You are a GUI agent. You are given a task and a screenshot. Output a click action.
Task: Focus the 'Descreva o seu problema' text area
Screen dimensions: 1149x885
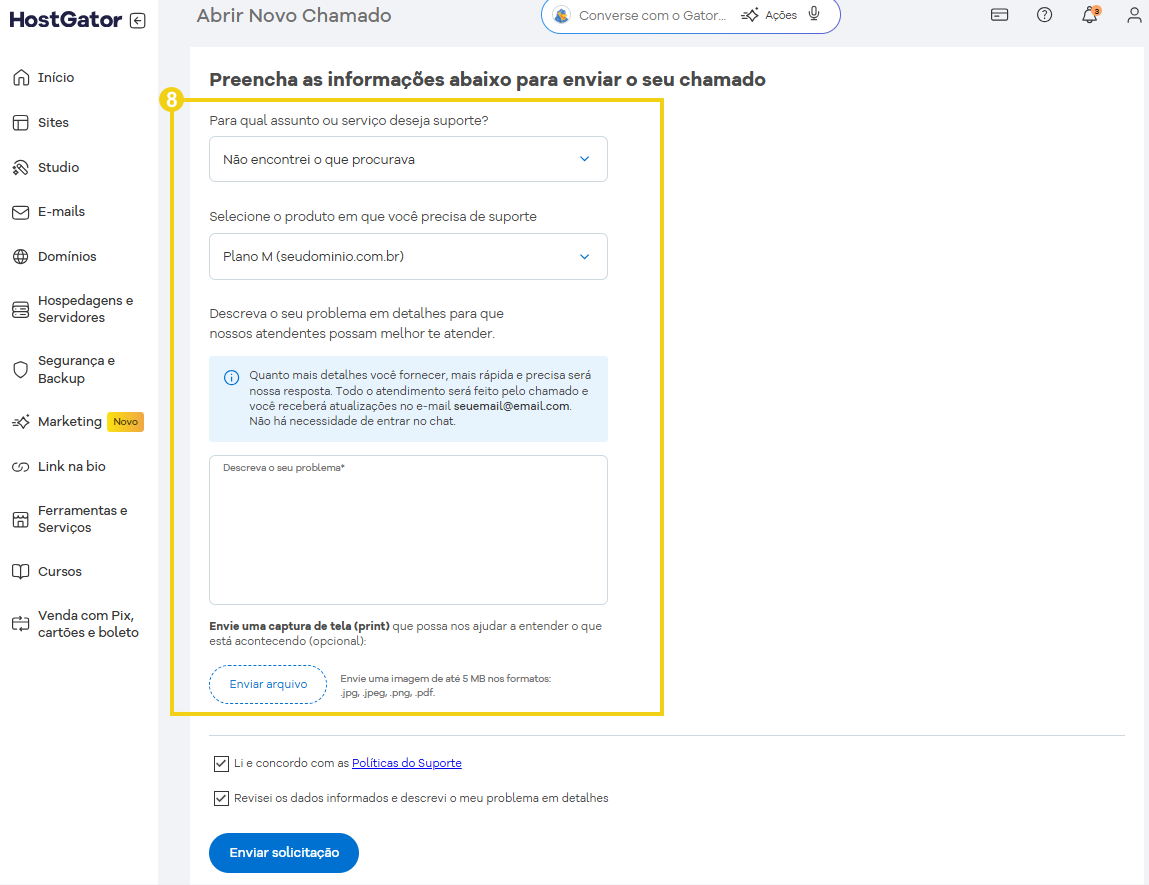click(408, 535)
